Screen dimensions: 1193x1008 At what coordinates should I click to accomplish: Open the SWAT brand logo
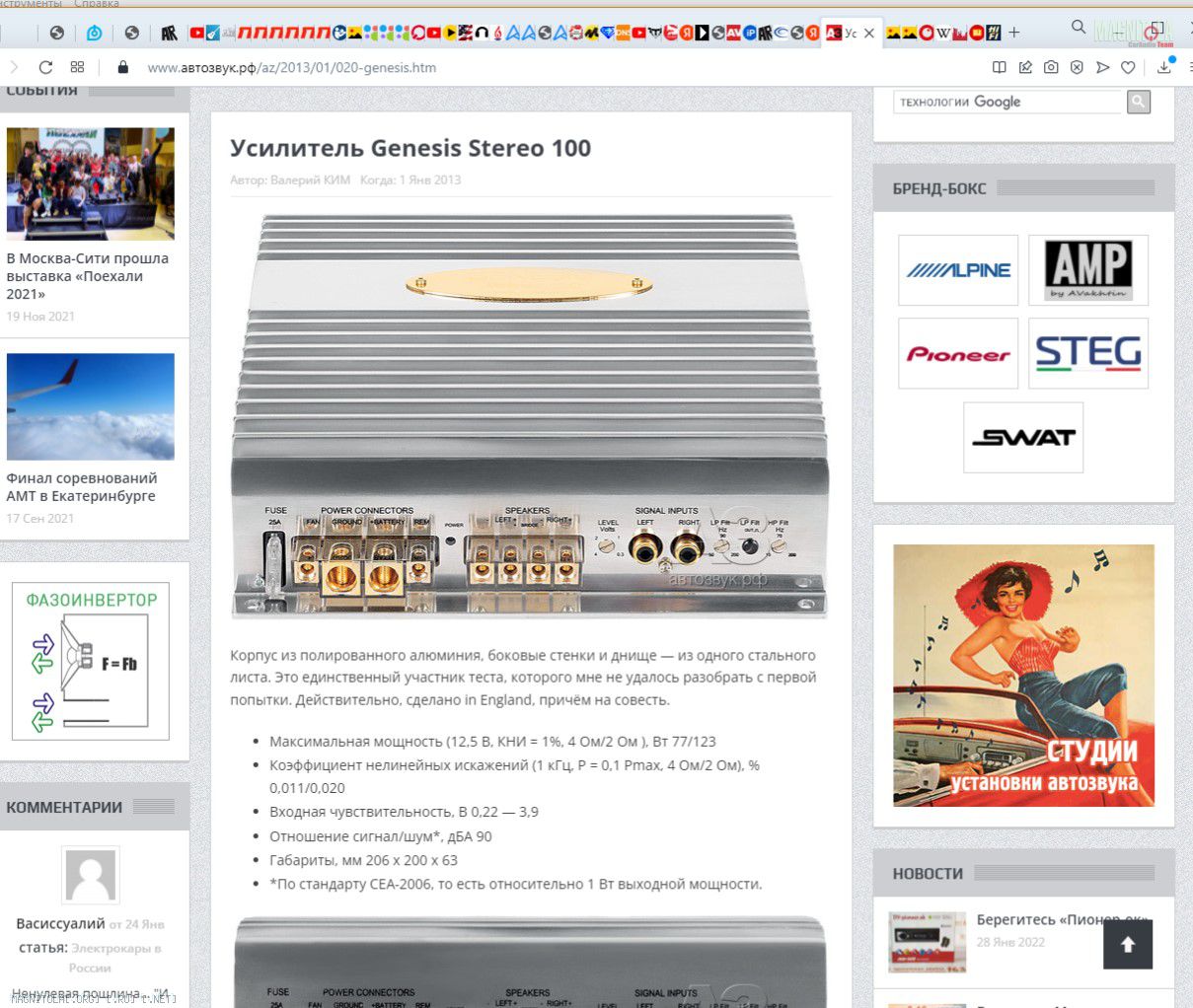pos(1023,437)
